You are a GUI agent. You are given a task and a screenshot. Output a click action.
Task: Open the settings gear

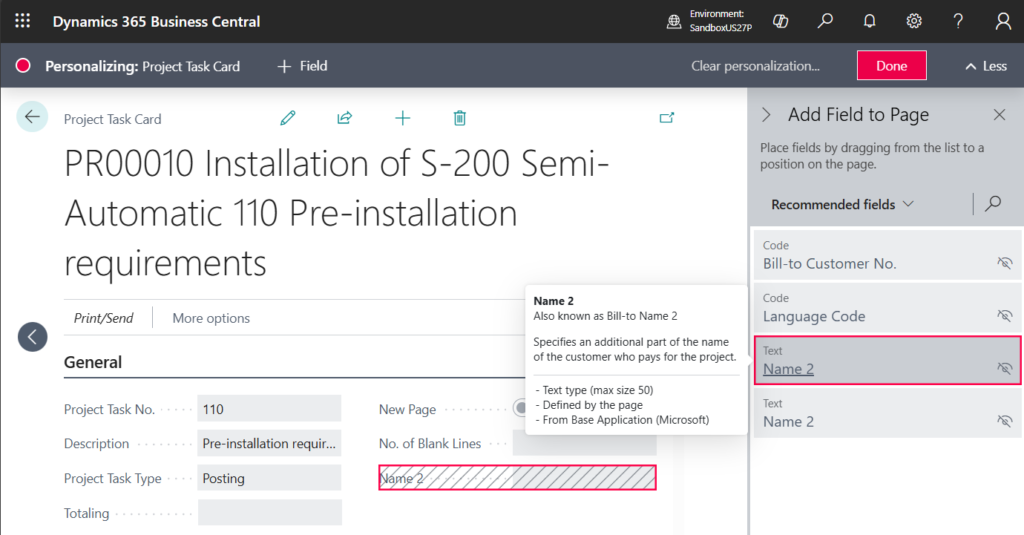[x=914, y=21]
